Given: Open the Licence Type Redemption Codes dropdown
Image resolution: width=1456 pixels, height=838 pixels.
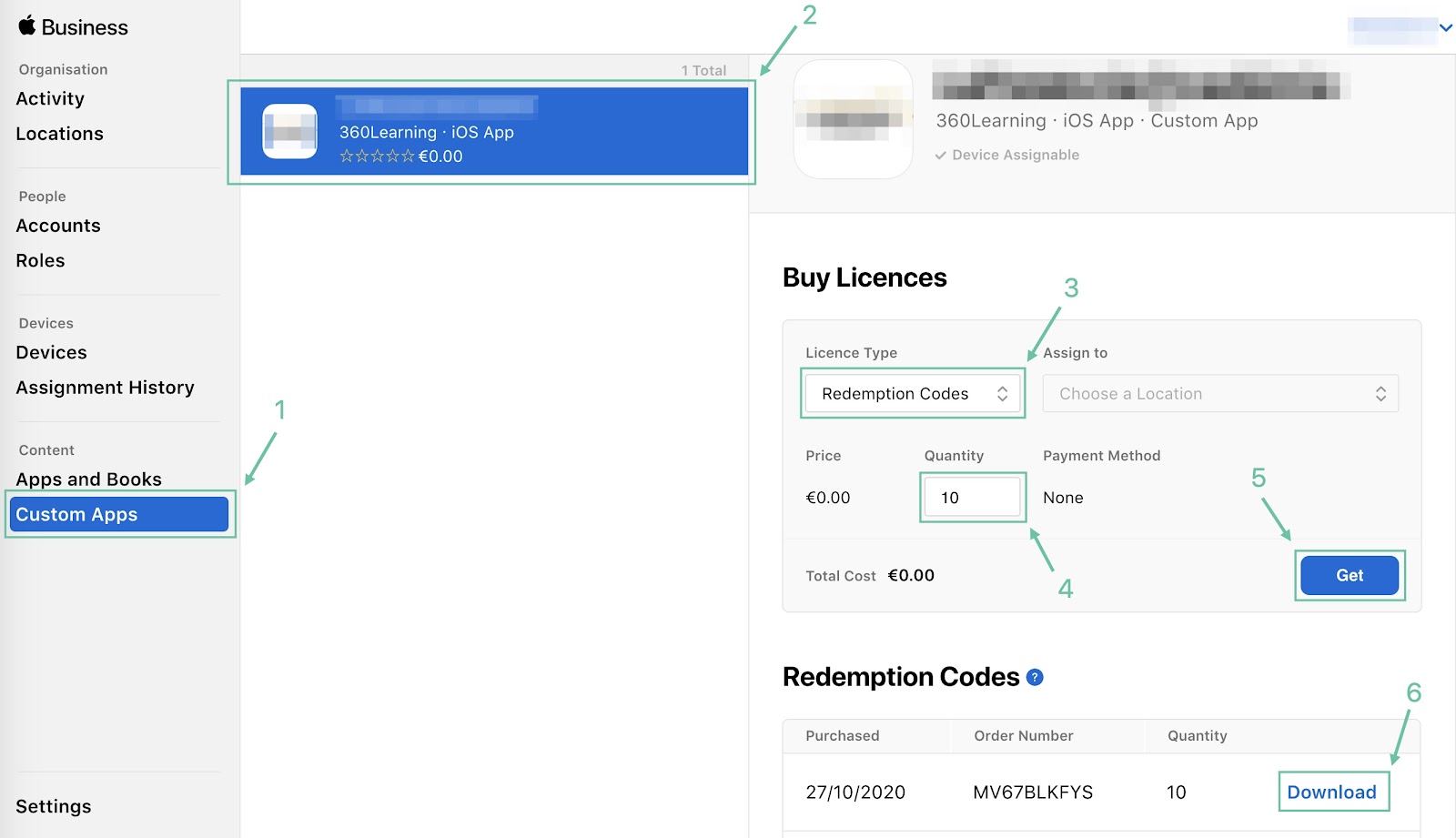Looking at the screenshot, I should 913,393.
